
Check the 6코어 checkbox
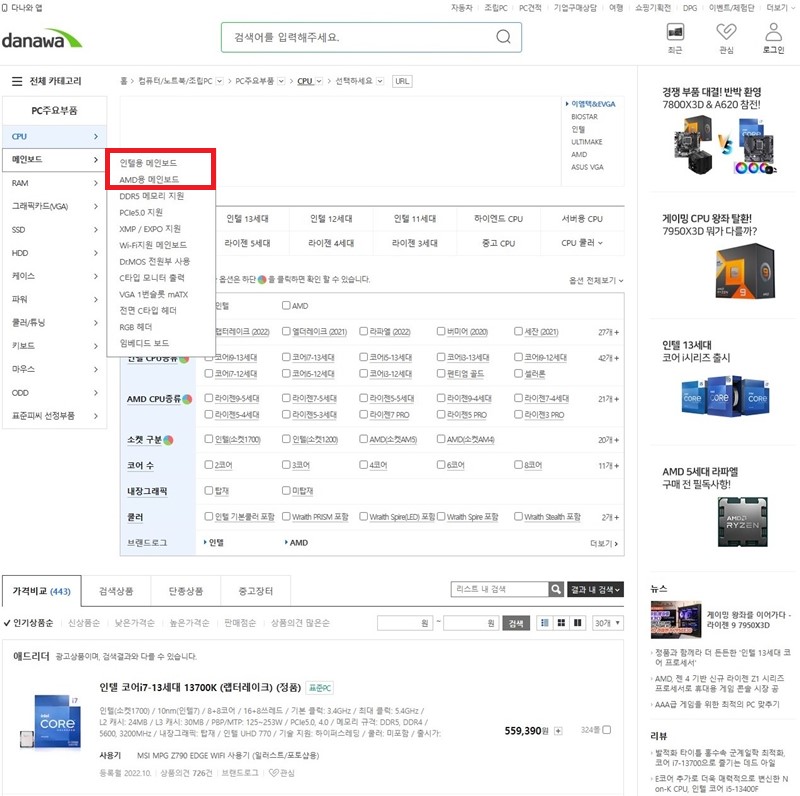coord(441,464)
